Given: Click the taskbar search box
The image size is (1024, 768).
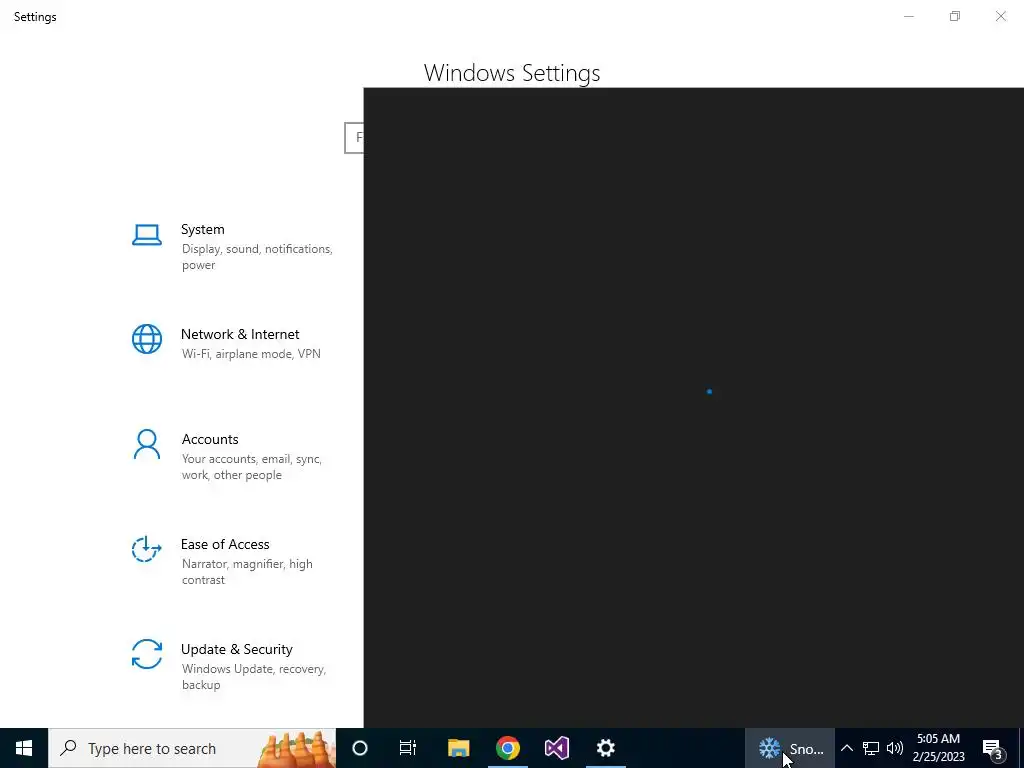Looking at the screenshot, I should [192, 748].
